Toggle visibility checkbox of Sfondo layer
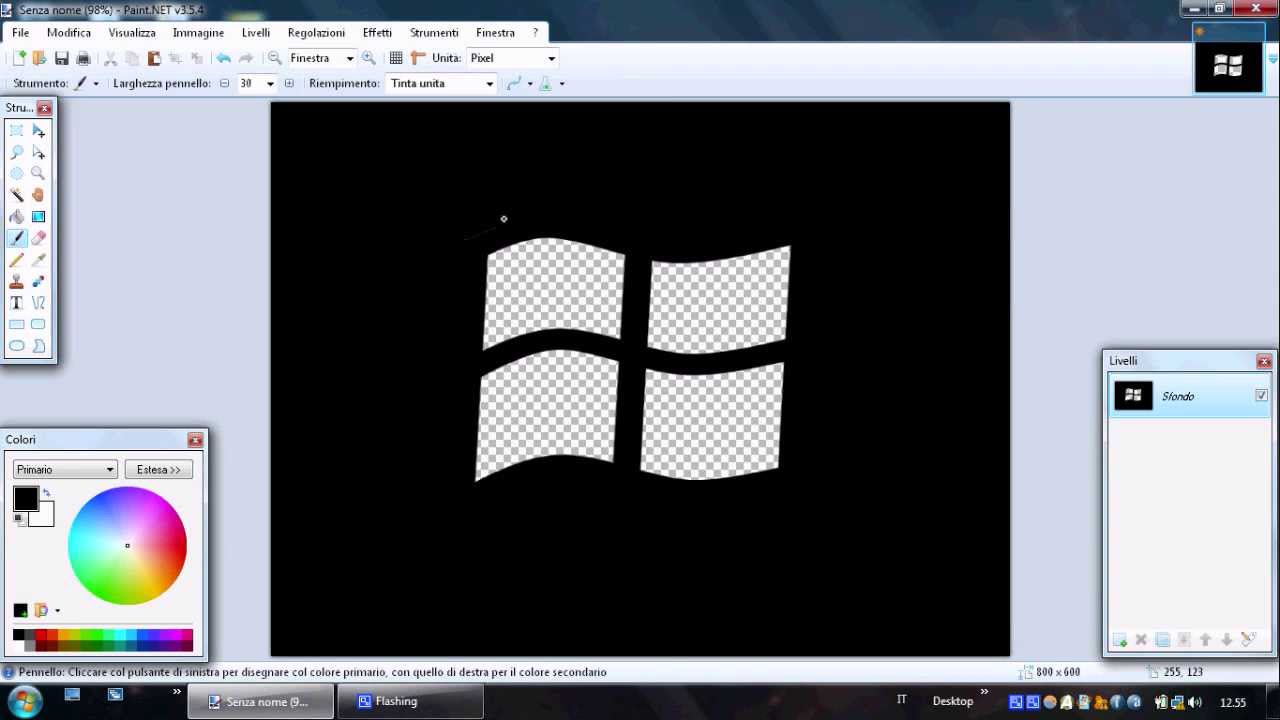 (1261, 396)
